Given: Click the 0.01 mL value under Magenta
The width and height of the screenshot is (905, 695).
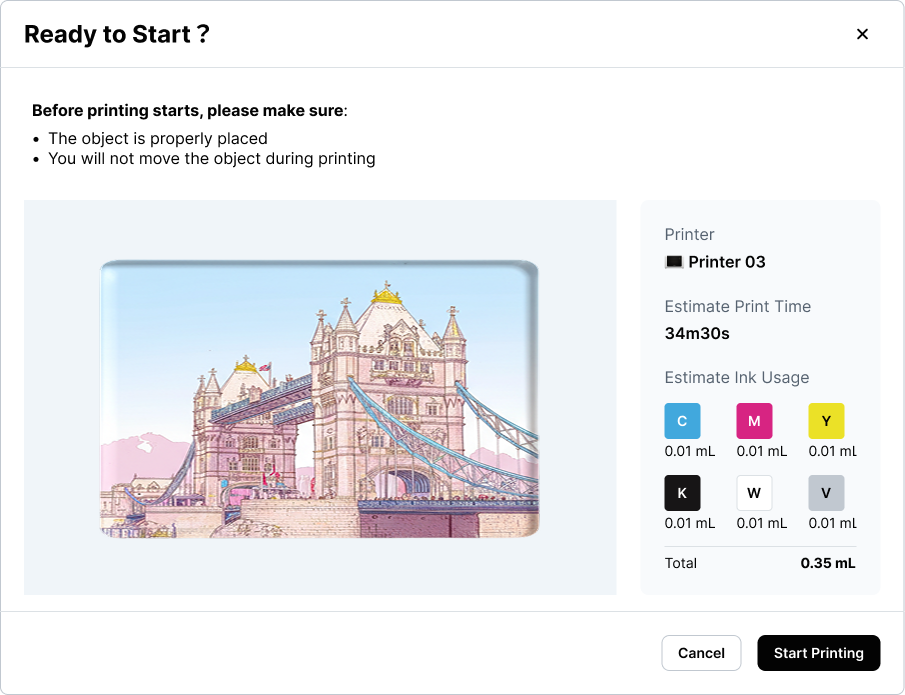Looking at the screenshot, I should click(x=761, y=451).
